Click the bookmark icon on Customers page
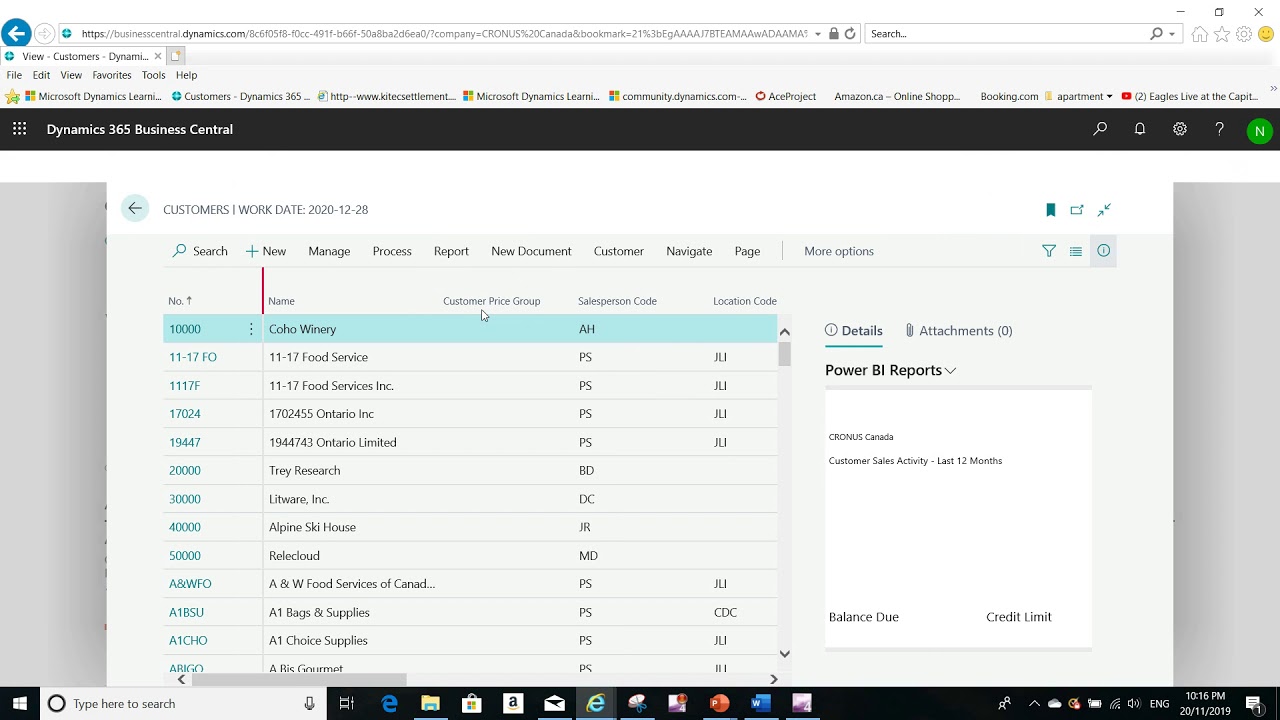 click(1050, 210)
